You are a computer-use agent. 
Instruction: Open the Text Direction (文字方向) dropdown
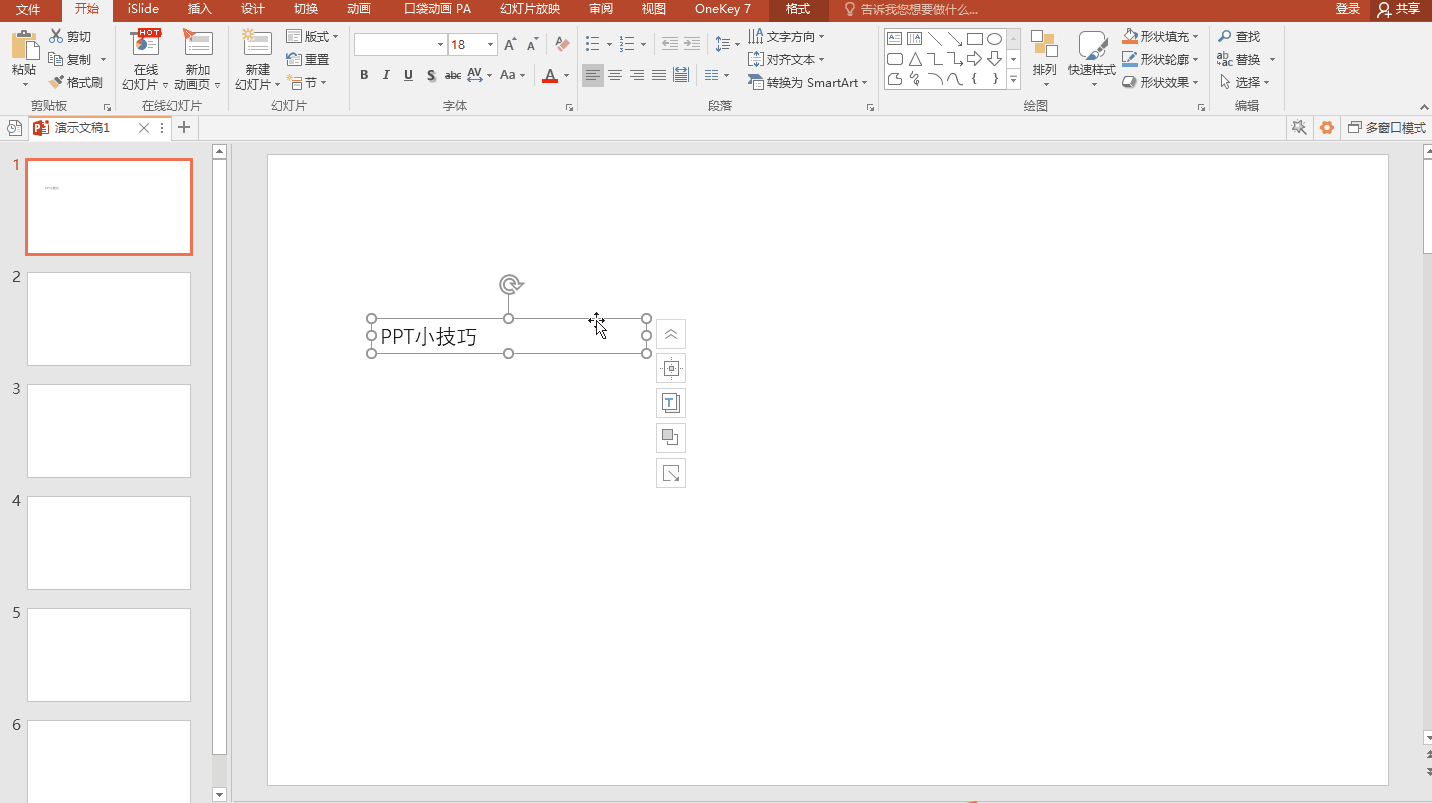click(787, 36)
